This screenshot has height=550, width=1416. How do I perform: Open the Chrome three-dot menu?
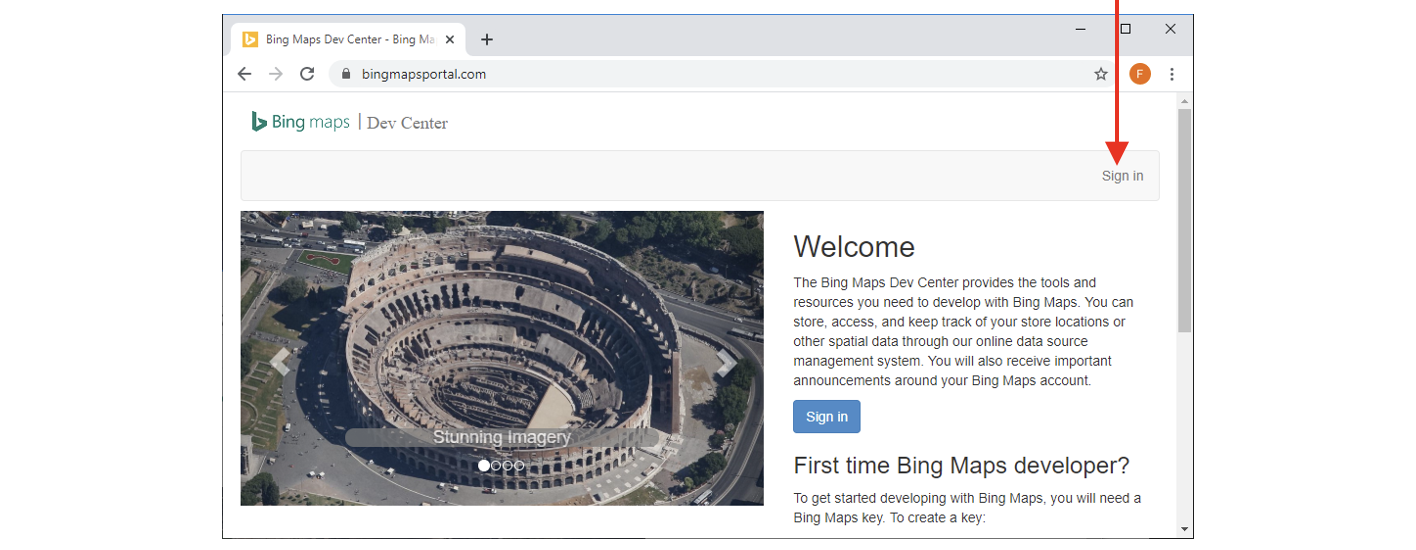click(1172, 74)
